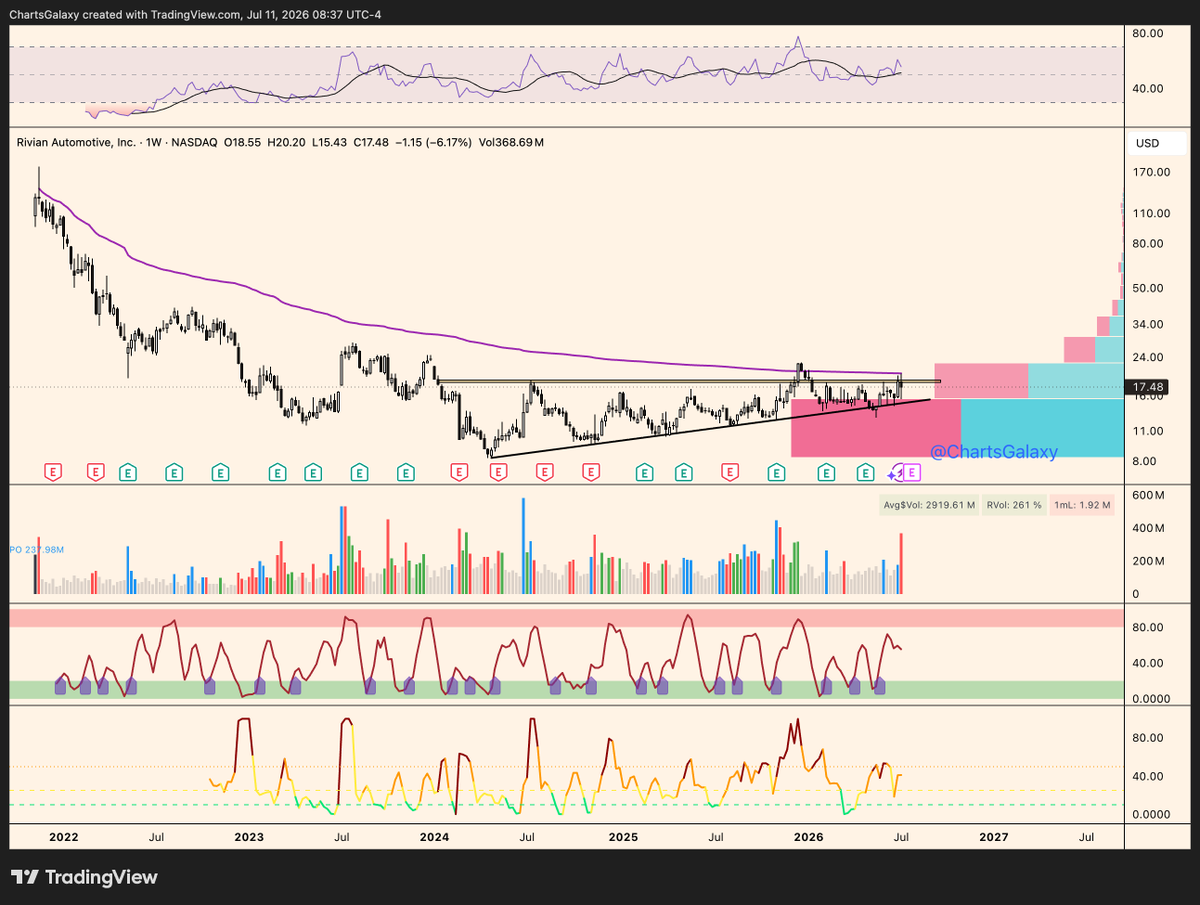Select the large pink zone below the price candles

(875, 428)
